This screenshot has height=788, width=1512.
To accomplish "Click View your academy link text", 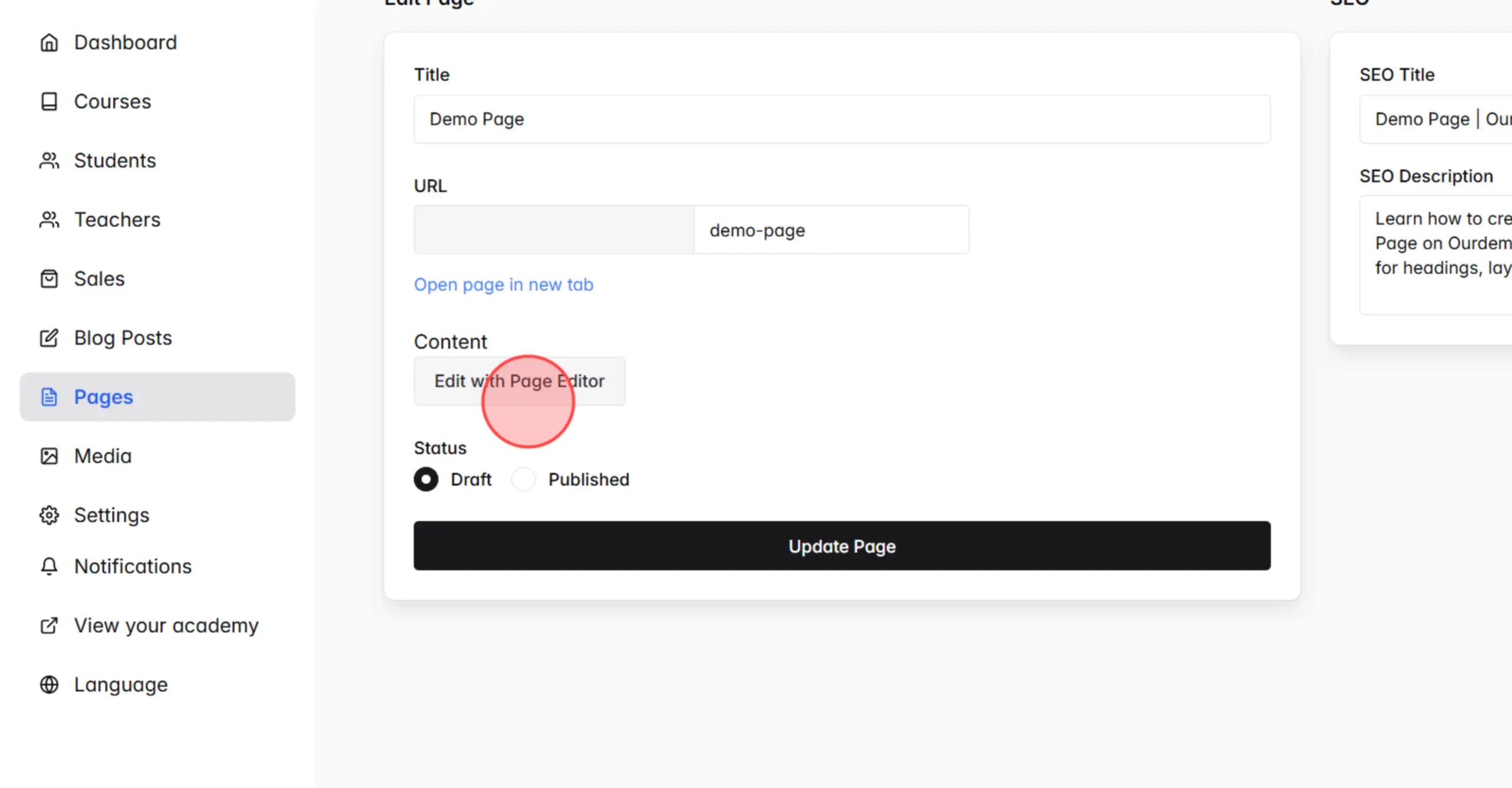I will [166, 626].
